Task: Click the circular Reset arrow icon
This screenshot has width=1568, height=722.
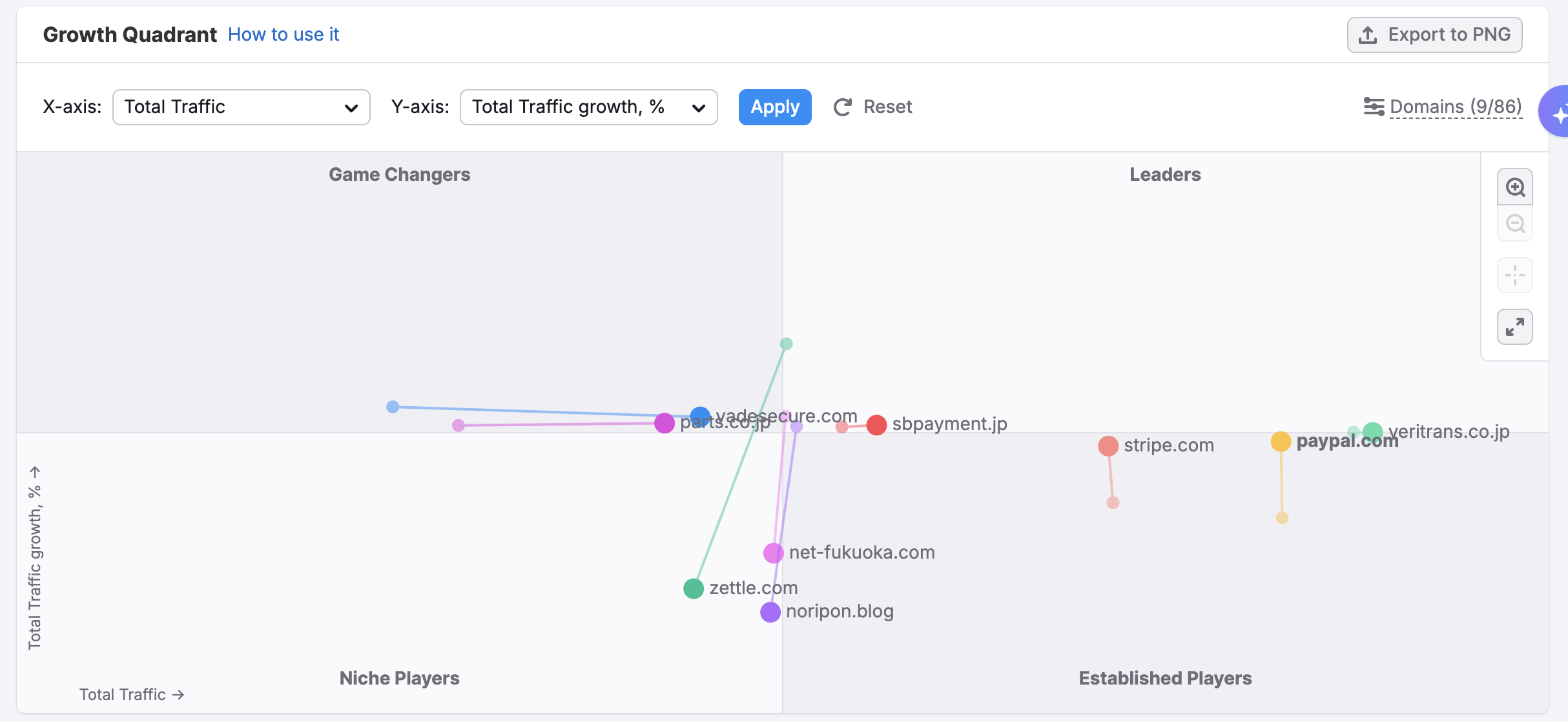Action: point(843,107)
